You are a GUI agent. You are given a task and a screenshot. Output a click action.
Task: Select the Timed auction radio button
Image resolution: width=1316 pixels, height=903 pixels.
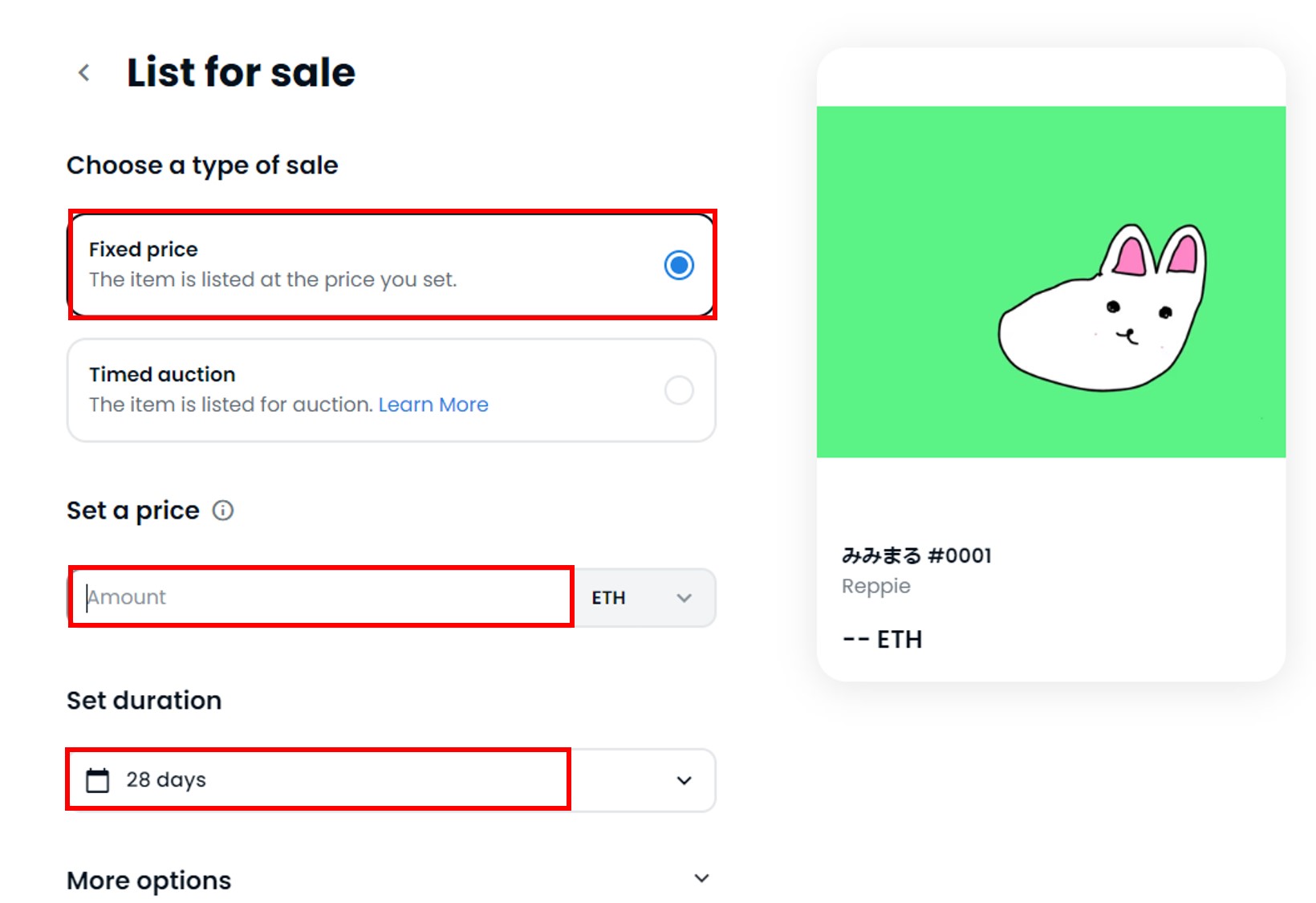[678, 390]
